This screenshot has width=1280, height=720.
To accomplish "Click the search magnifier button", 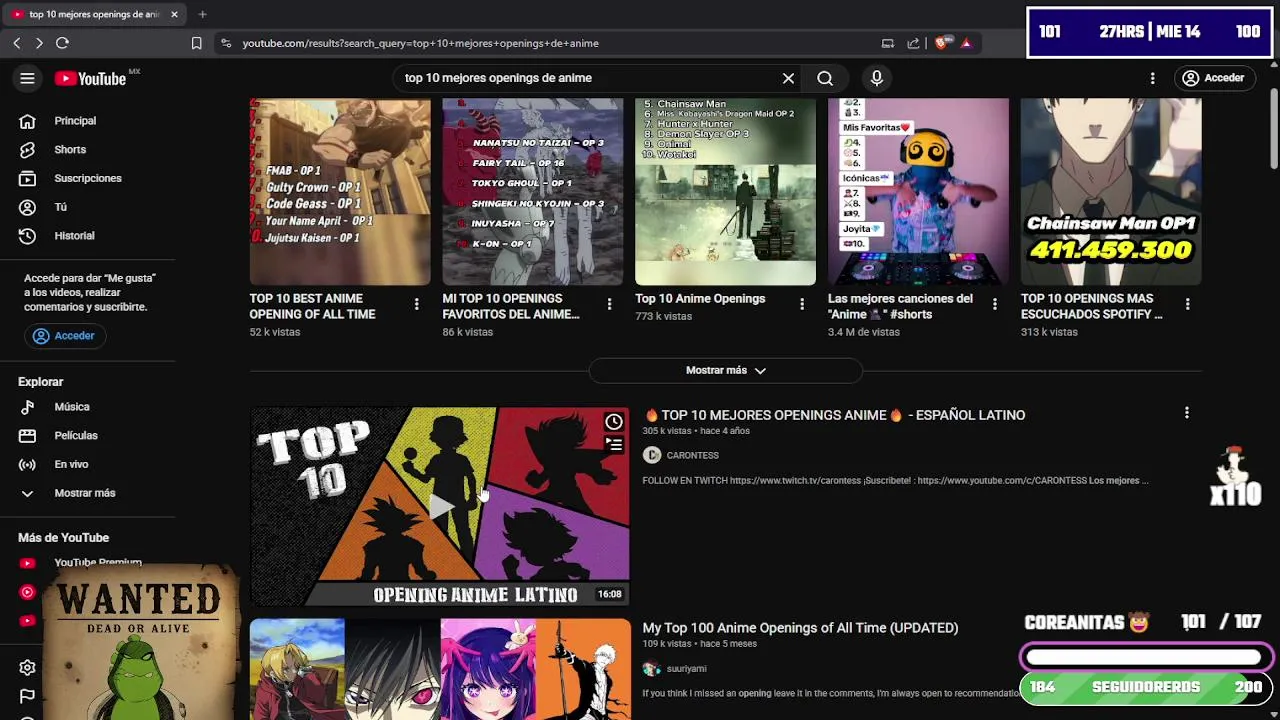I will click(825, 78).
